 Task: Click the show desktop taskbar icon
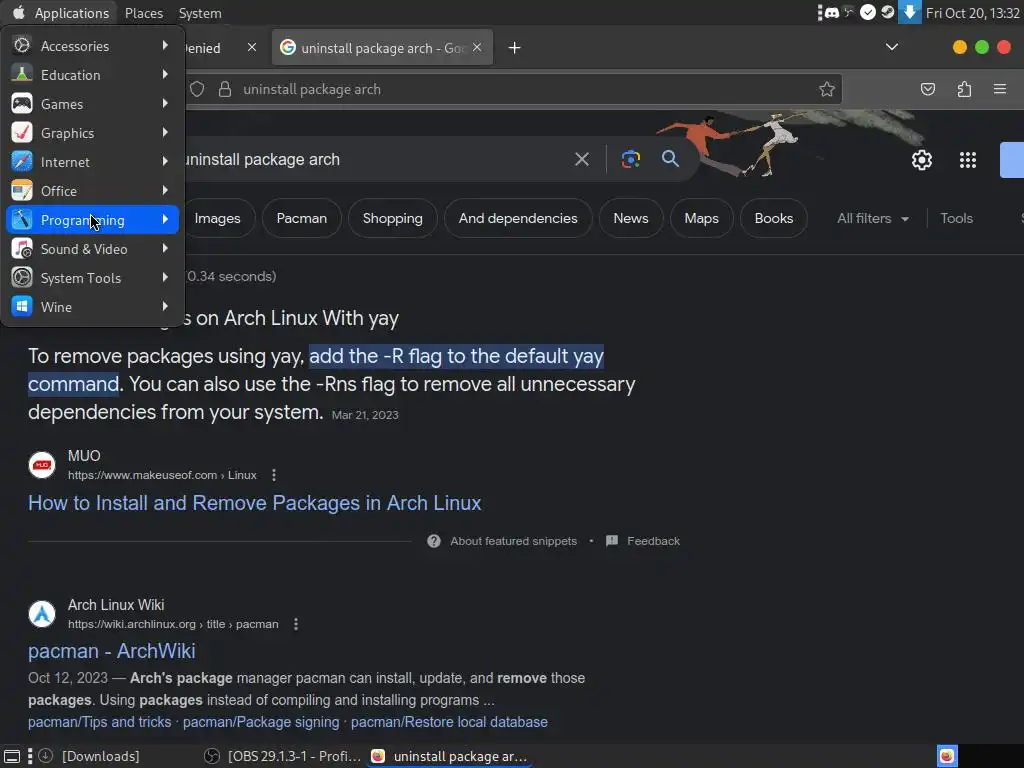[12, 756]
